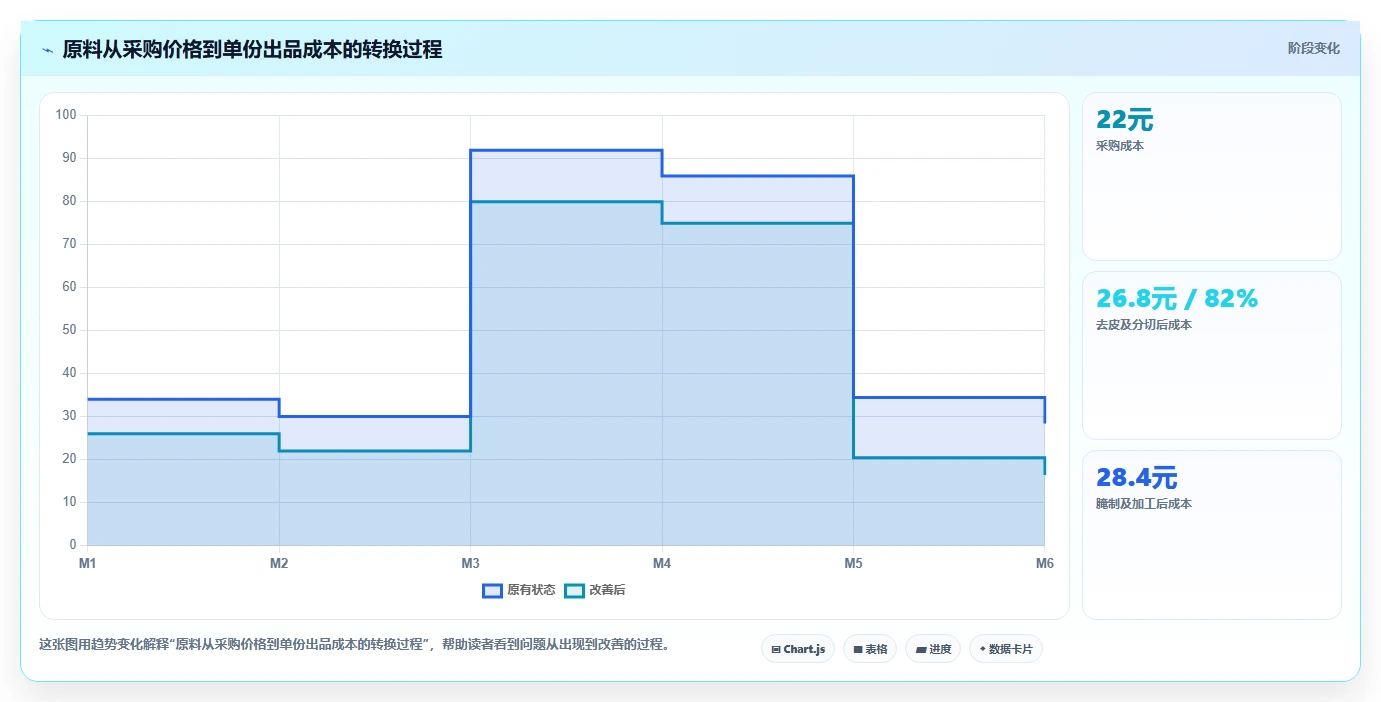Click the 阶段变化 label in the header

tap(1313, 48)
